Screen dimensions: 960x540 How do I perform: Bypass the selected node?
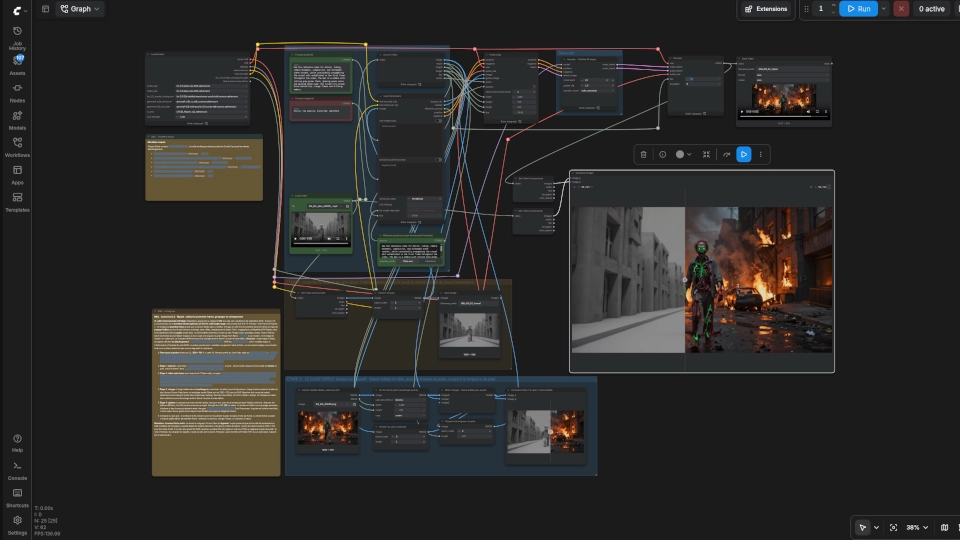pos(726,154)
